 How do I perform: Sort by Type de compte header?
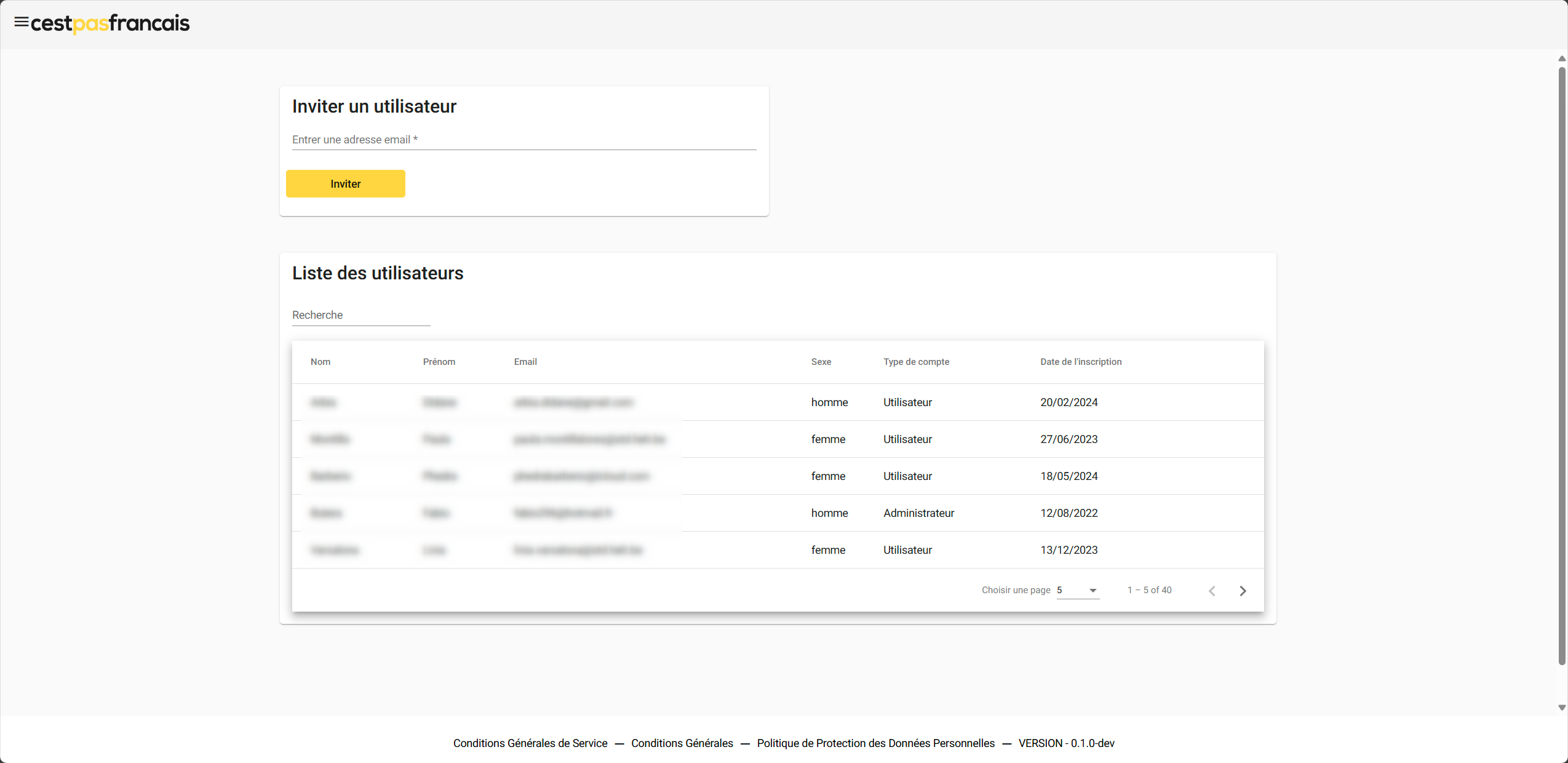(917, 362)
